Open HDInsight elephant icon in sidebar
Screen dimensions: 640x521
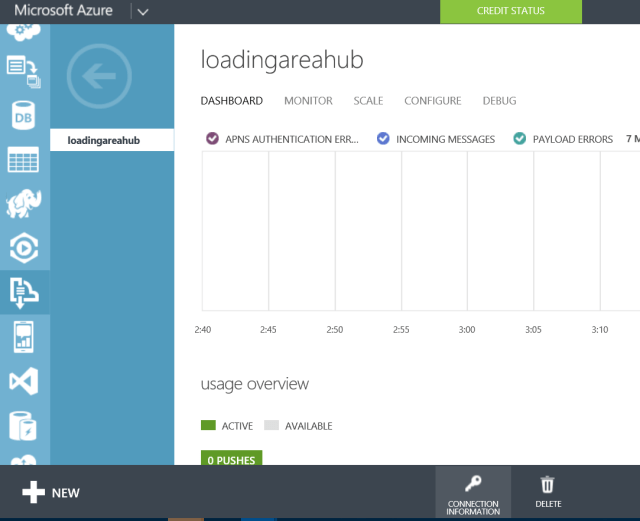(x=23, y=203)
